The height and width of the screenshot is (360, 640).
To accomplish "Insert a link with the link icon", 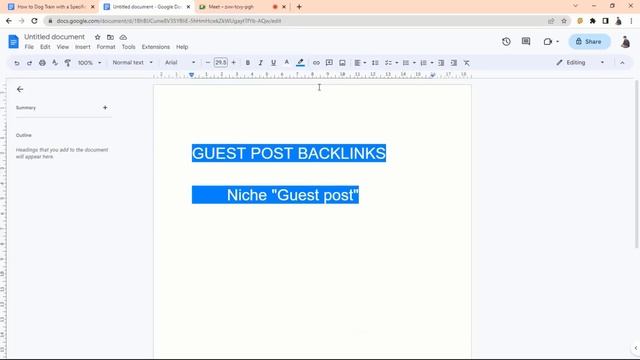I will pyautogui.click(x=316, y=63).
